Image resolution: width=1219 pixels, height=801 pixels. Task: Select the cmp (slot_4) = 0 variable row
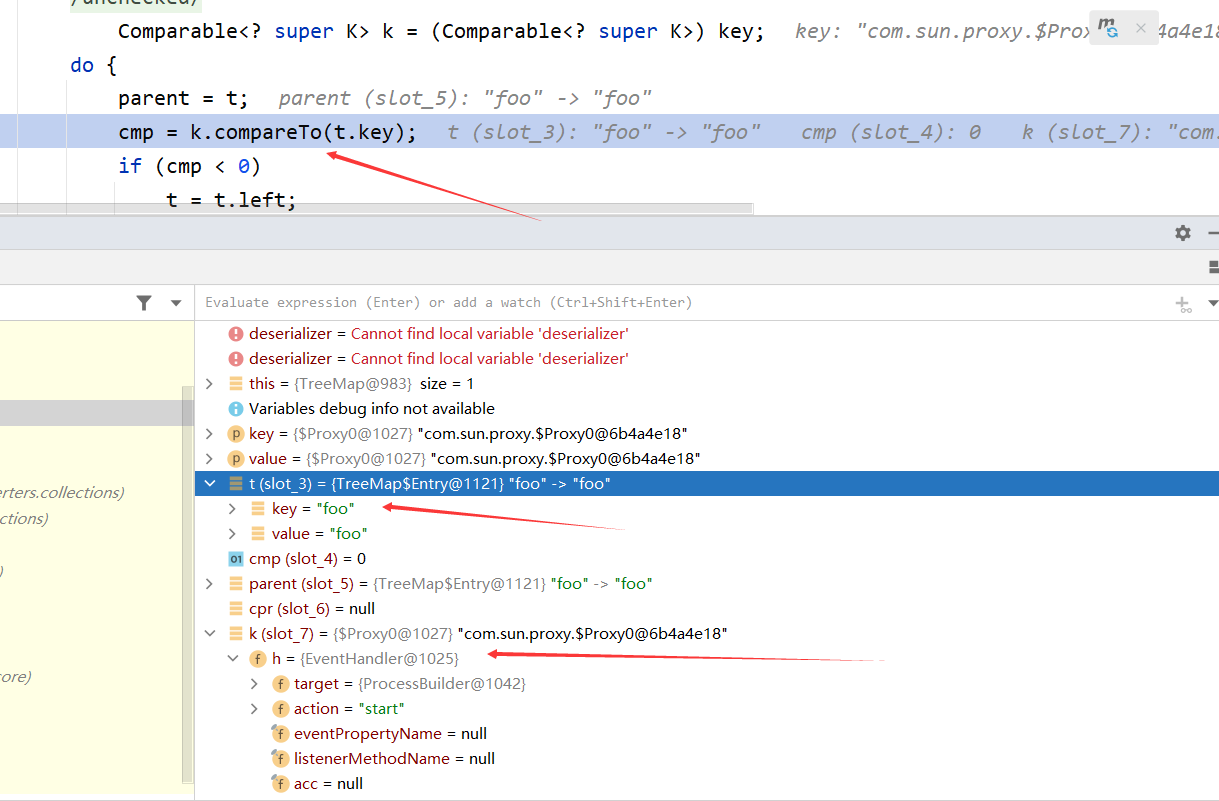pyautogui.click(x=707, y=558)
